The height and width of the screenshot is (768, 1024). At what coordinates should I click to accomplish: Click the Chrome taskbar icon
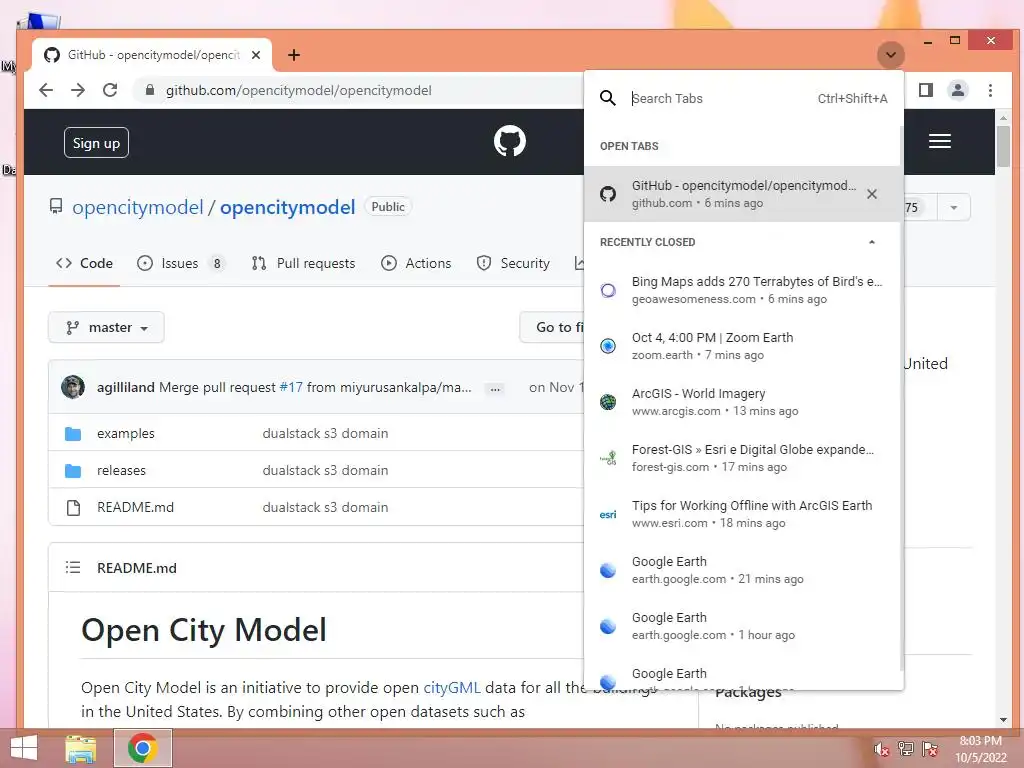click(143, 748)
